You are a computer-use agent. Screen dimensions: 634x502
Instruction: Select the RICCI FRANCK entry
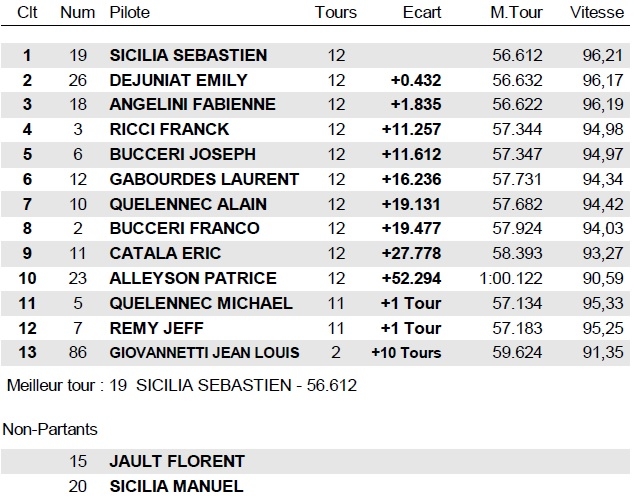pyautogui.click(x=169, y=130)
